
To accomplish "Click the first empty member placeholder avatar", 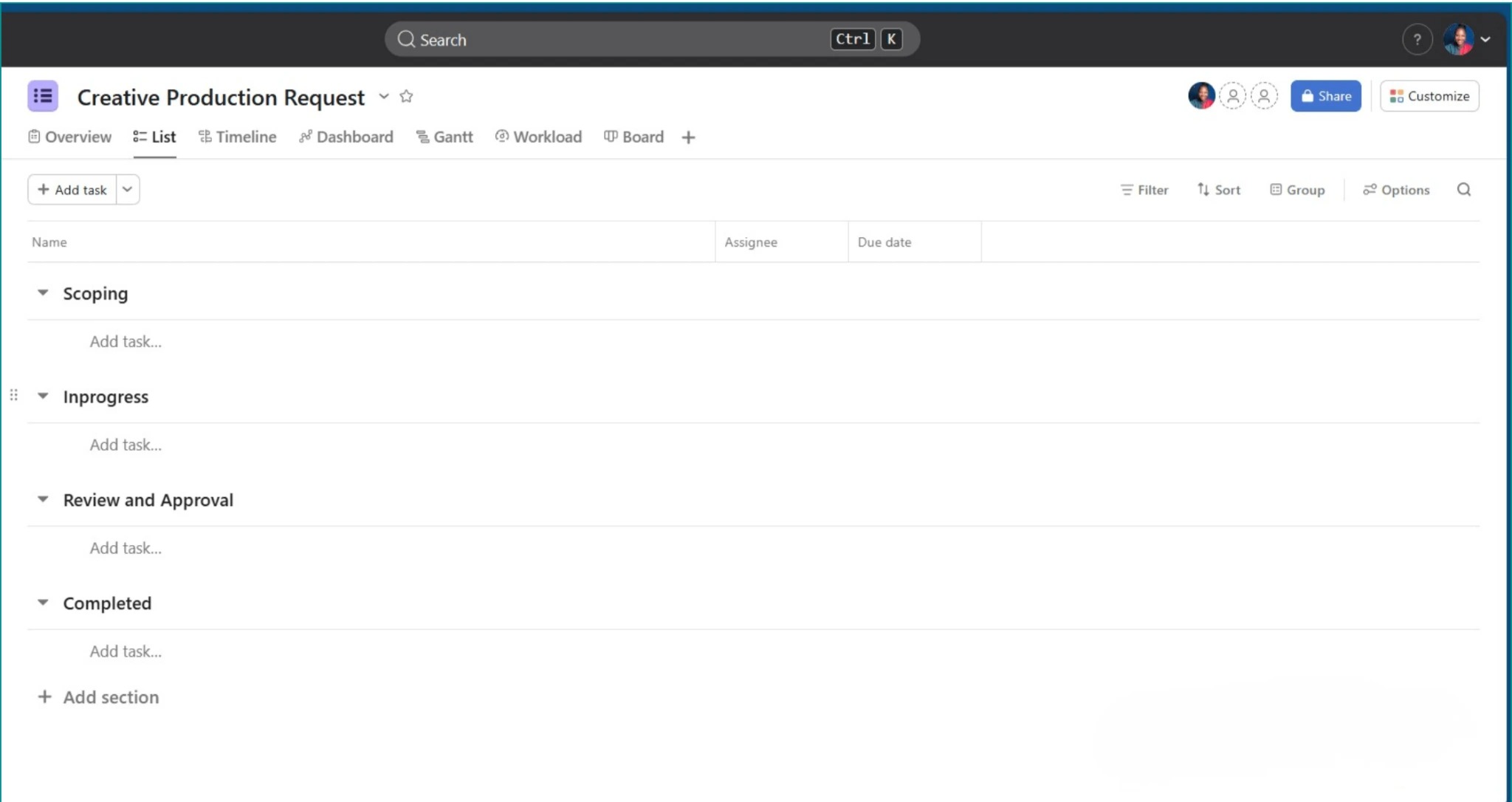I will 1232,96.
